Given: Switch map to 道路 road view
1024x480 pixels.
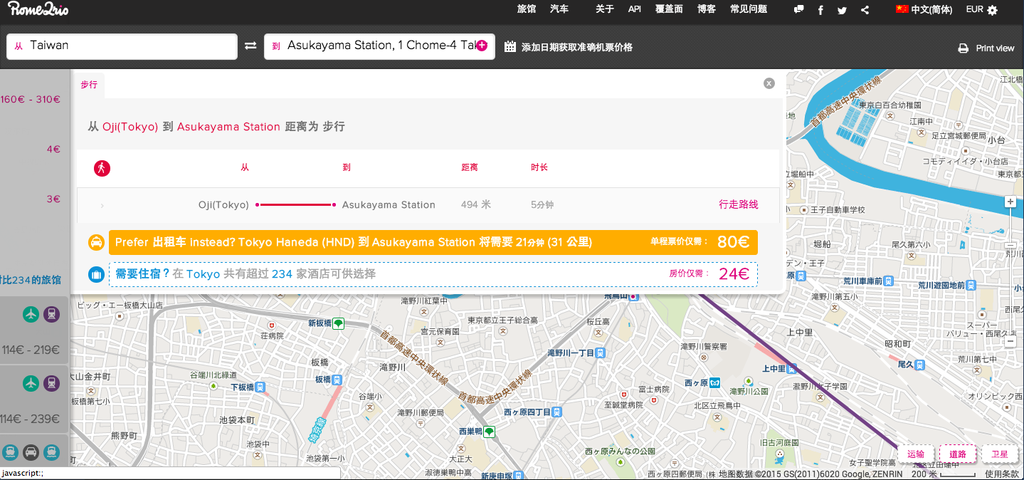Looking at the screenshot, I should [x=958, y=454].
